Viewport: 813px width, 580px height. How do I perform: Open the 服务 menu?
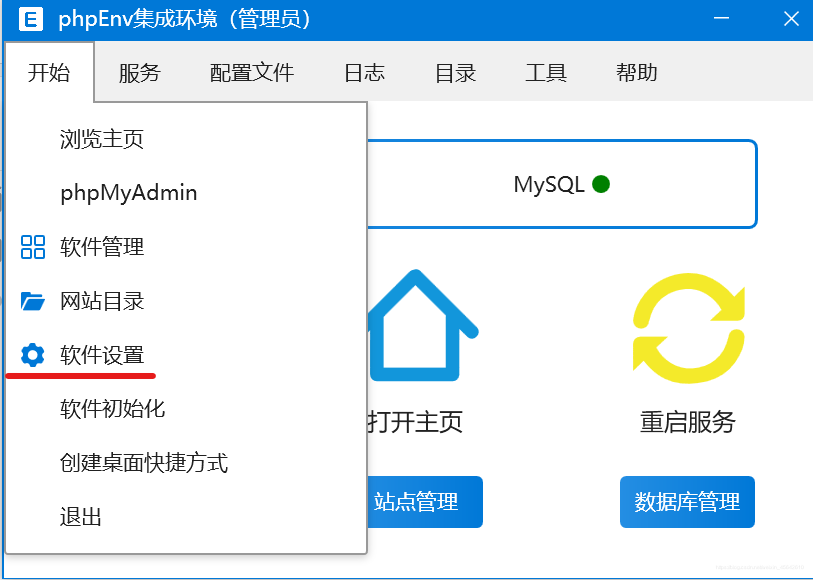(x=140, y=71)
